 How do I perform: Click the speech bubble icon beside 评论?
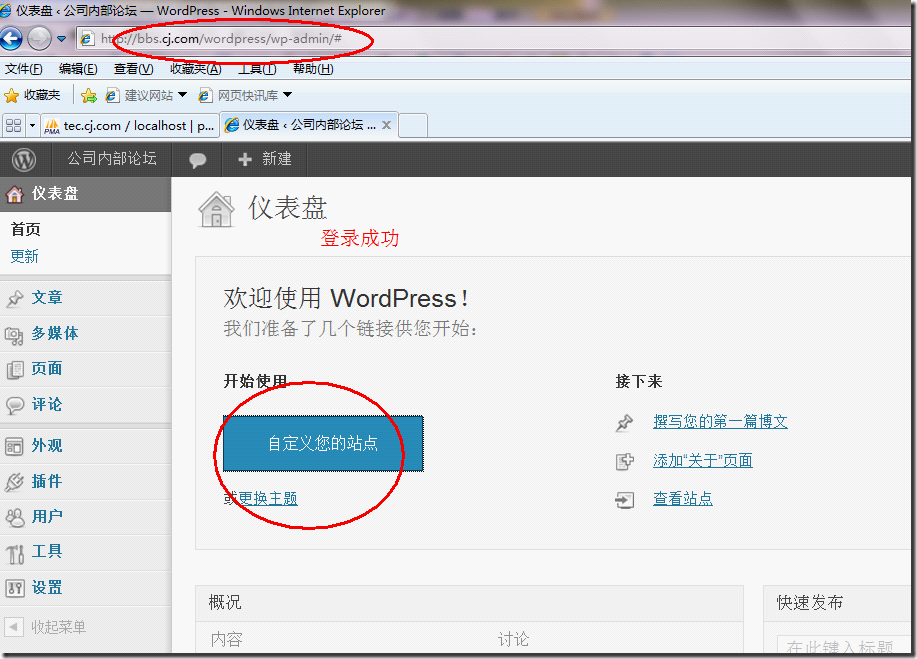(15, 405)
